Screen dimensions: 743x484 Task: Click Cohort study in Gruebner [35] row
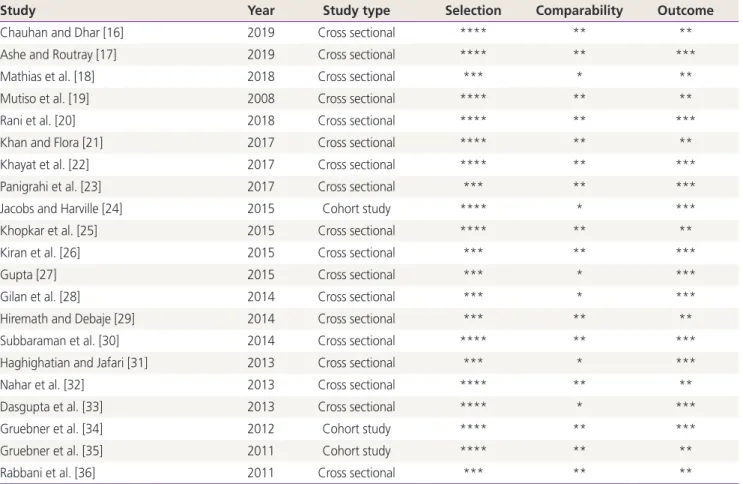[x=356, y=451]
